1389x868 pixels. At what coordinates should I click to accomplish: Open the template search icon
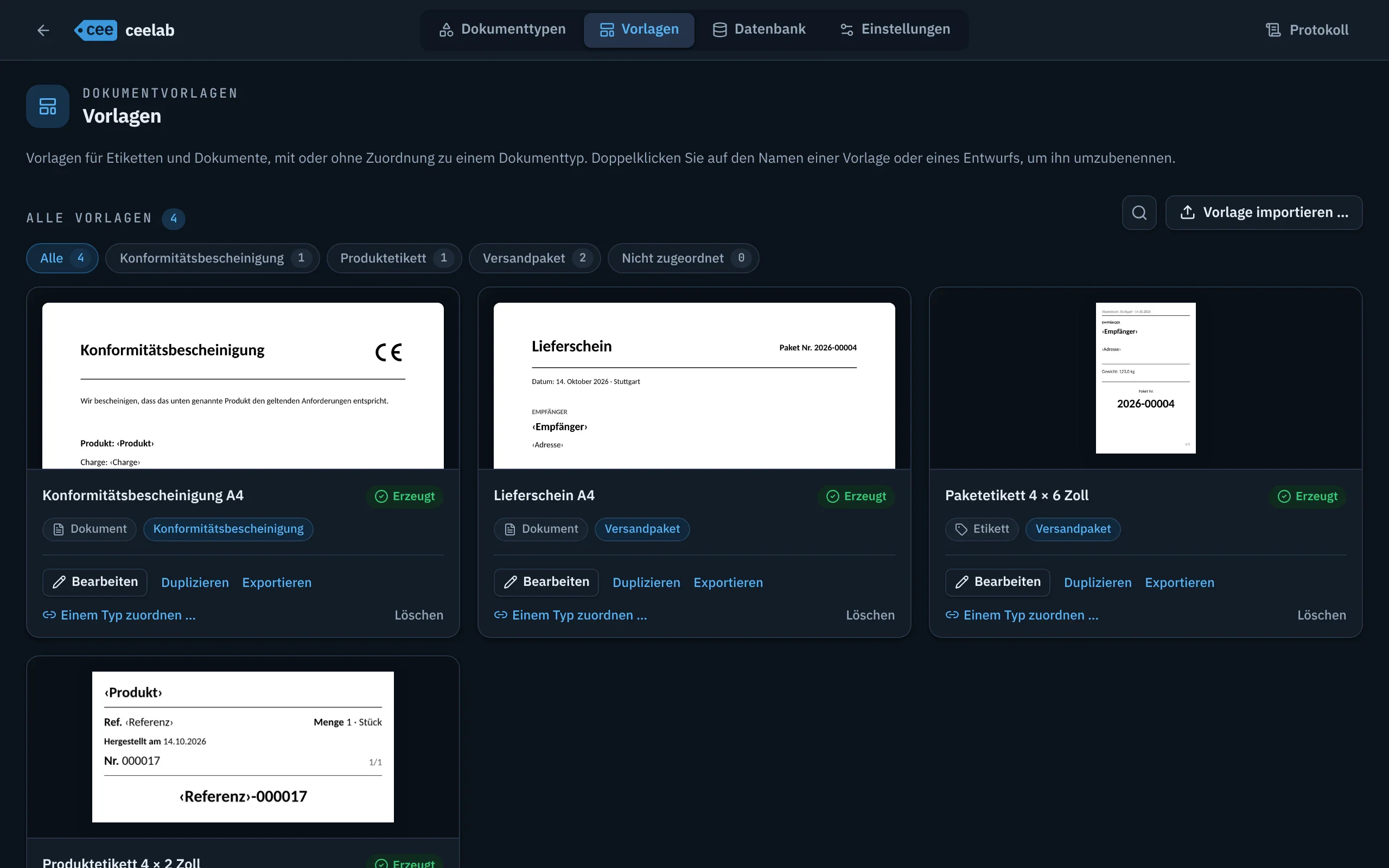coord(1139,213)
